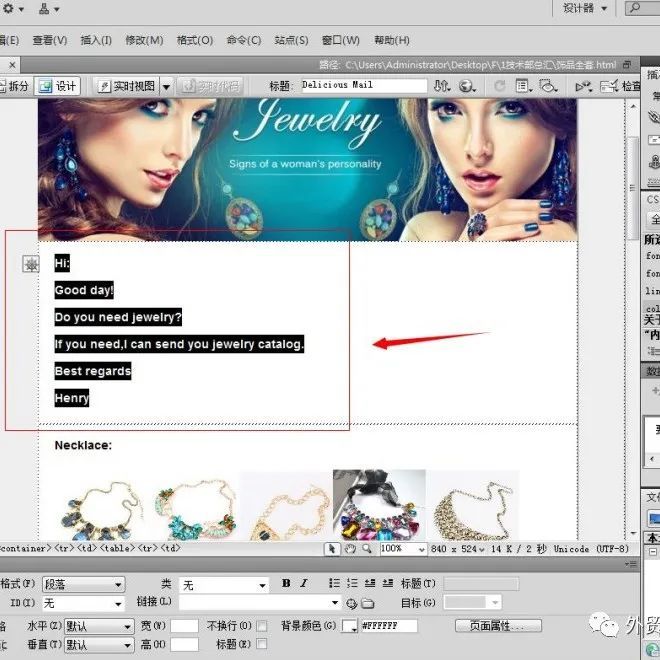Image resolution: width=660 pixels, height=660 pixels.
Task: Click the last <td> tag selector
Action: 170,548
